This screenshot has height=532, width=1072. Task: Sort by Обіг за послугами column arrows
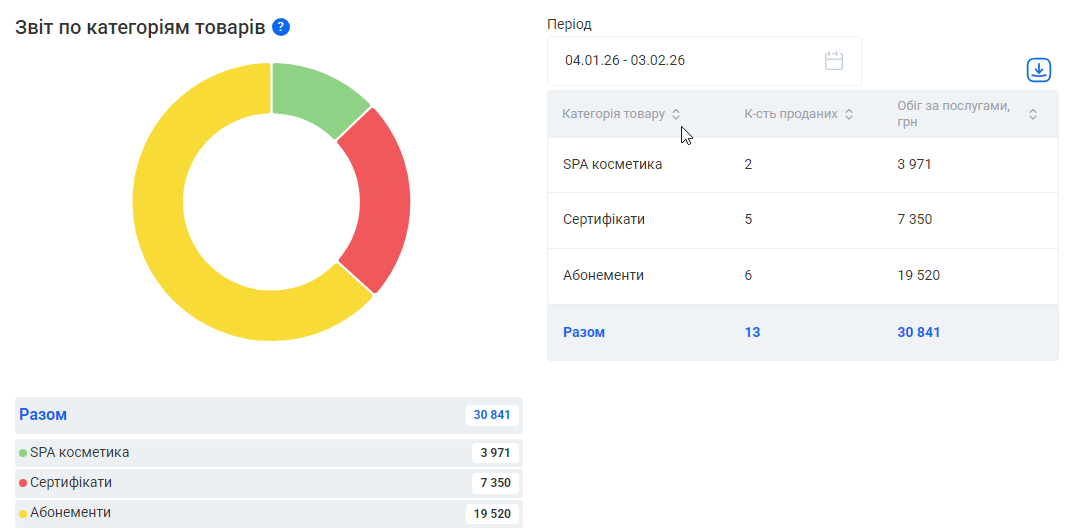(1033, 114)
